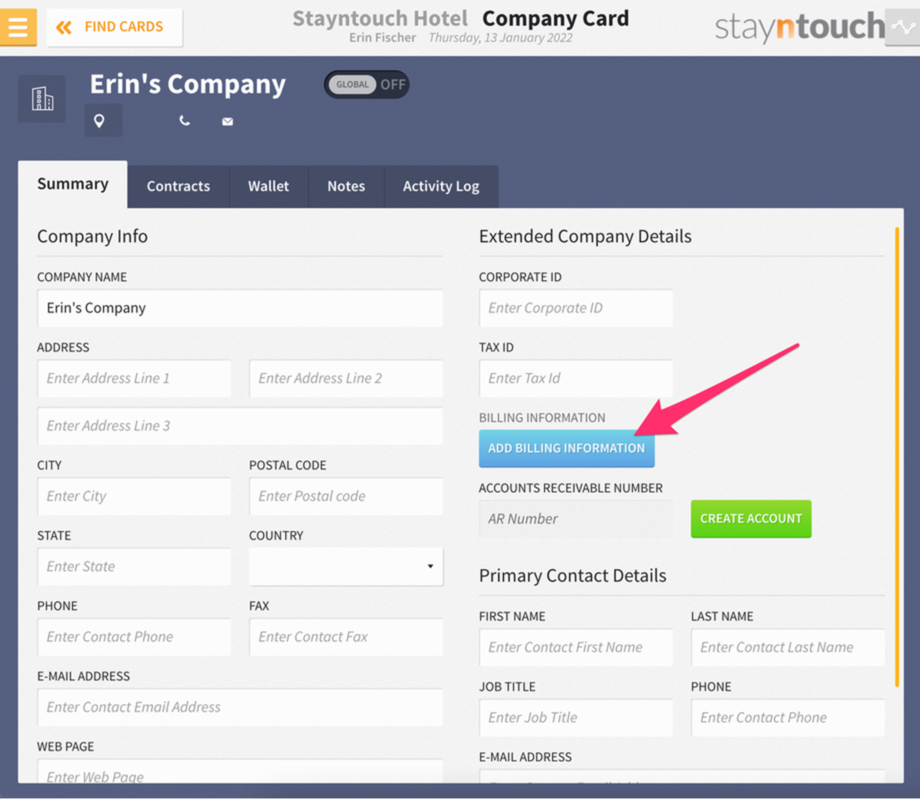Switch to the Summary tab
Screen dimensions: 920x799
pyautogui.click(x=73, y=184)
